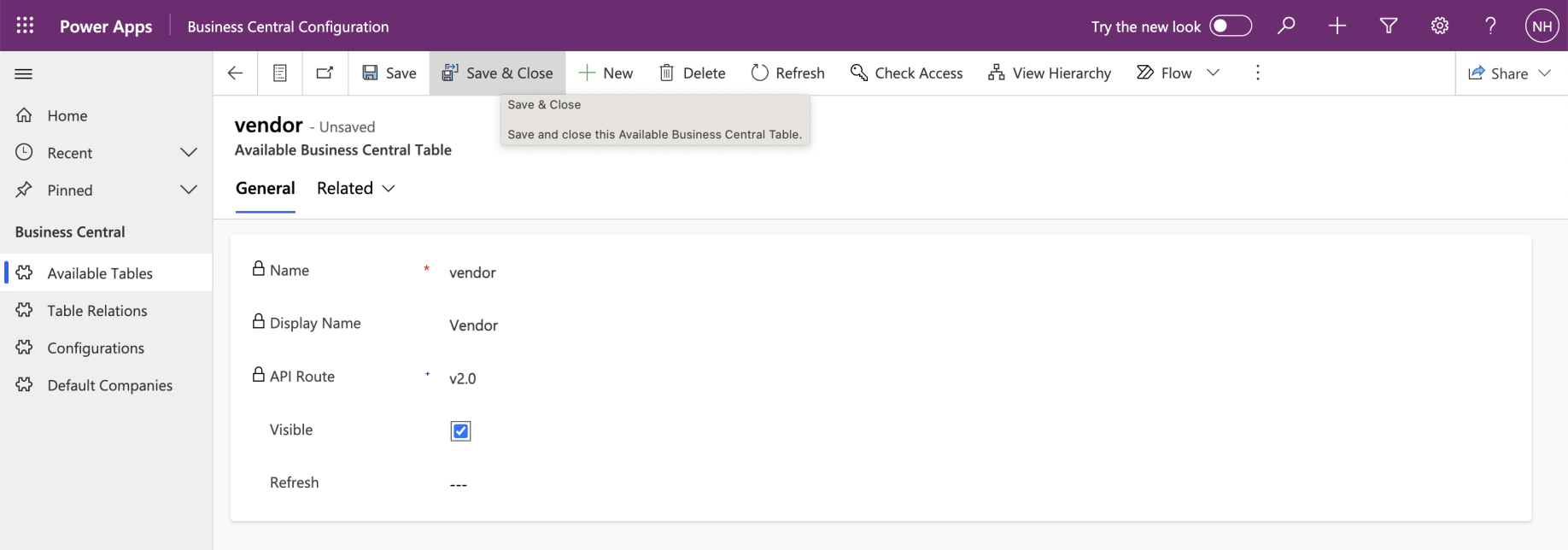Viewport: 1568px width, 550px height.
Task: Toggle the Try the new look switch
Action: (x=1231, y=26)
